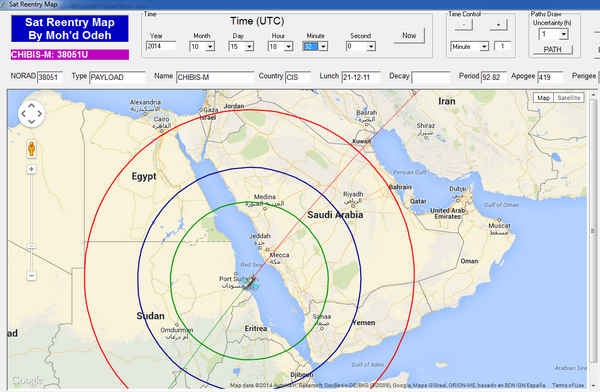Pan map left with compass arrow
The image size is (600, 392).
(x=23, y=114)
